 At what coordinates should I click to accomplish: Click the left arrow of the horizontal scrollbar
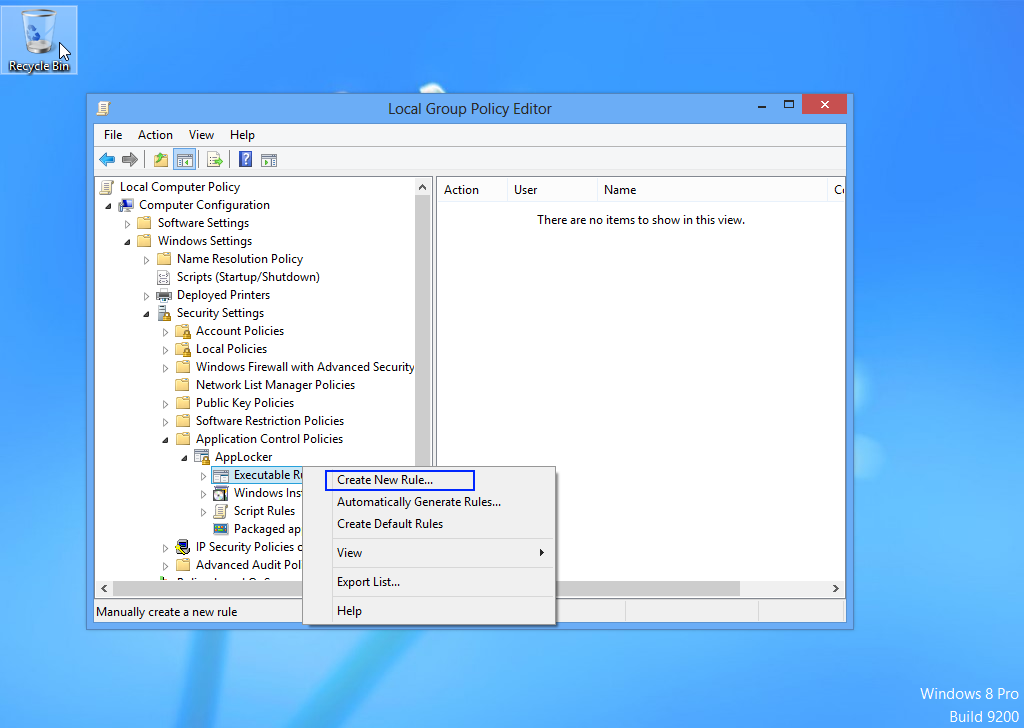pyautogui.click(x=104, y=588)
